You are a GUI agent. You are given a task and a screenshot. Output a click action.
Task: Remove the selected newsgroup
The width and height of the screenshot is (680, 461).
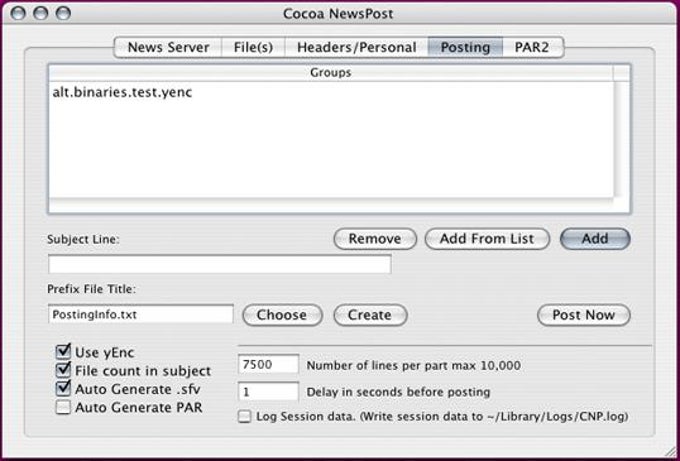pyautogui.click(x=375, y=239)
